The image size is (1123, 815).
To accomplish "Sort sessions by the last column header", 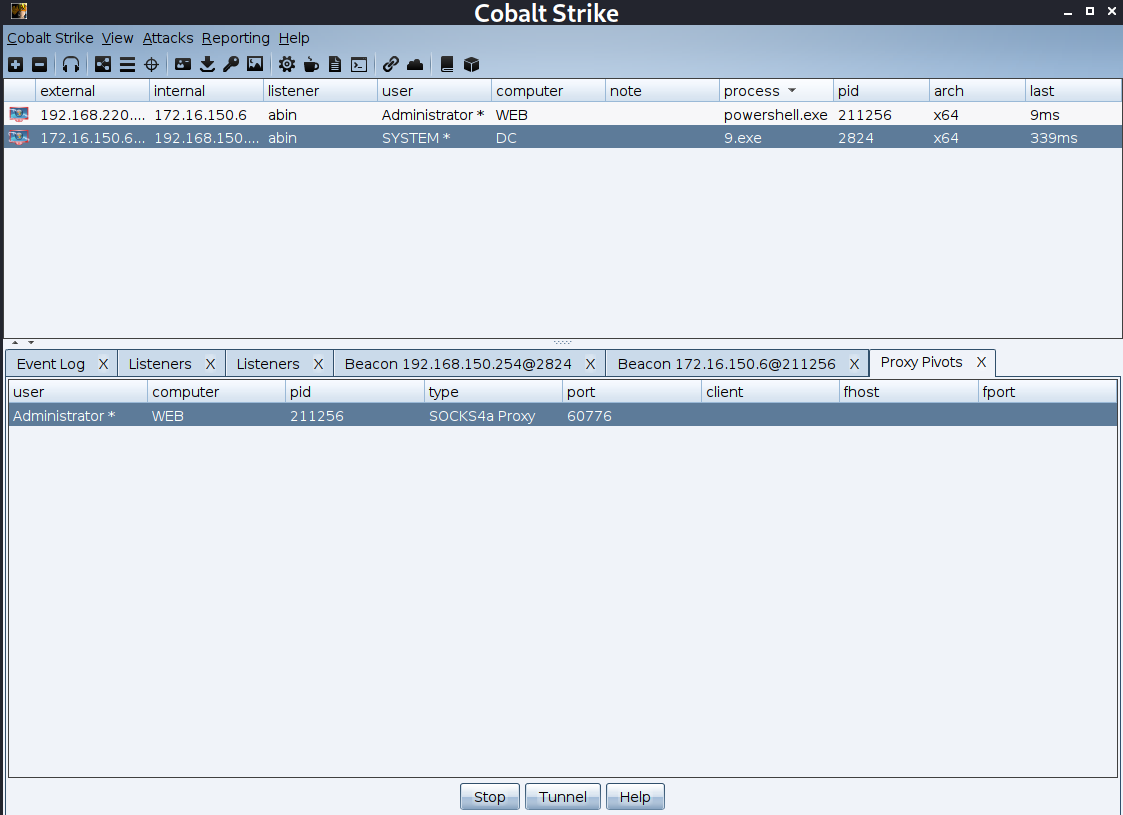I will pos(1073,91).
